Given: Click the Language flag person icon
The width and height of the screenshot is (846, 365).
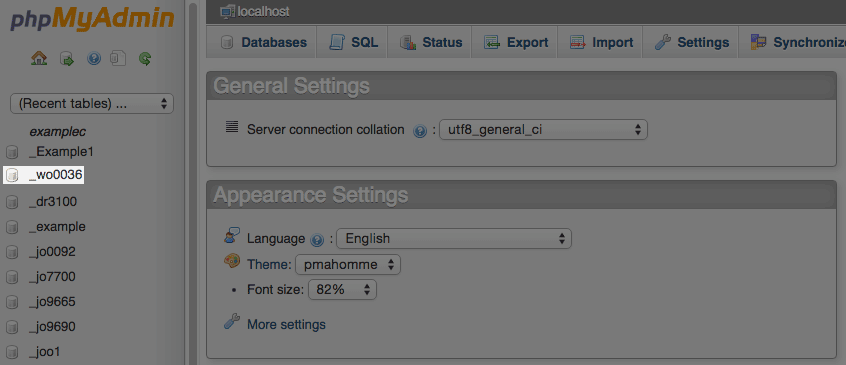Looking at the screenshot, I should click(x=231, y=236).
